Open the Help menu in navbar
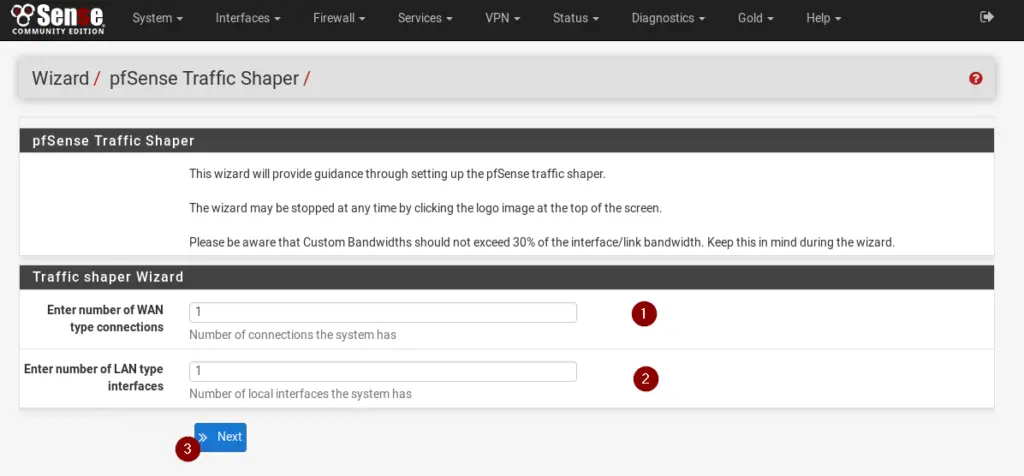Viewport: 1024px width, 476px height. [824, 18]
